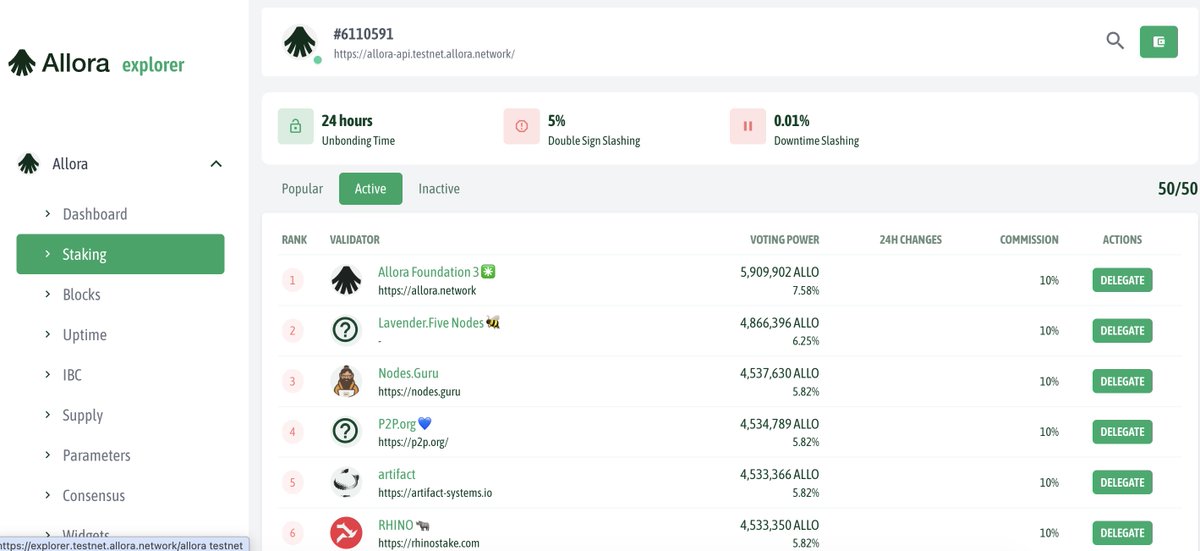Collapse the Allora network menu chevron

click(x=216, y=164)
